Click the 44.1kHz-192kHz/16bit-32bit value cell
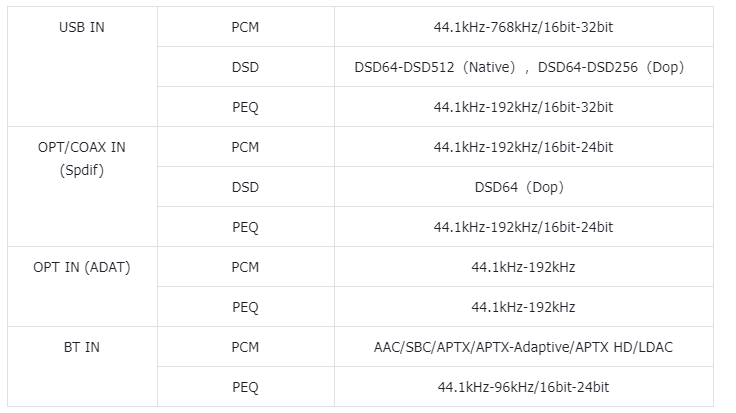736x413 pixels. 523,107
